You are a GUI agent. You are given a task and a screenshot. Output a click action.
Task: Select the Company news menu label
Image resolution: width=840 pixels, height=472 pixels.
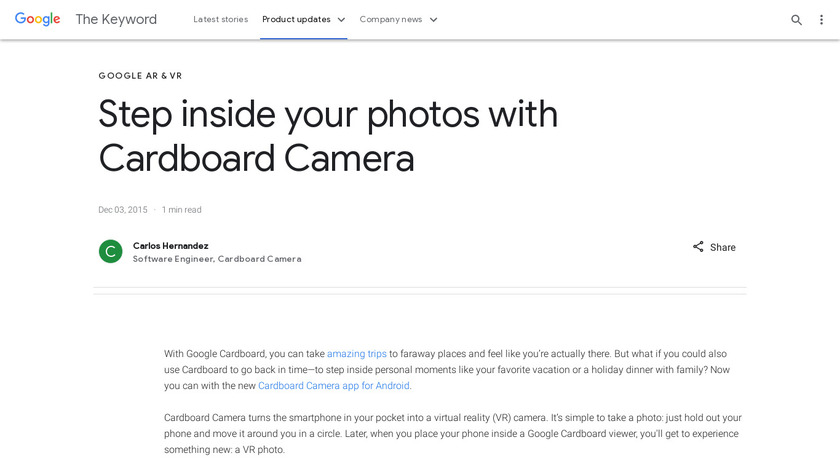(x=390, y=19)
